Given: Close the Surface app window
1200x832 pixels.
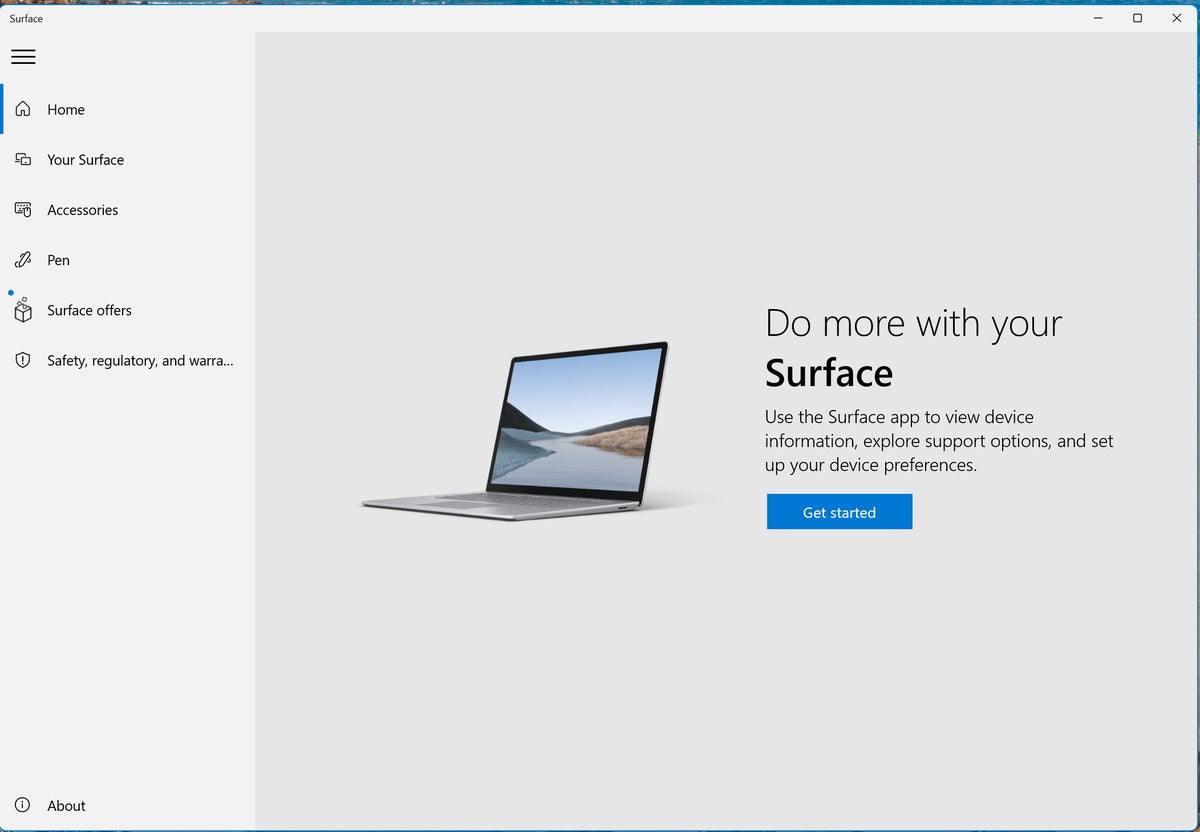Looking at the screenshot, I should point(1176,18).
